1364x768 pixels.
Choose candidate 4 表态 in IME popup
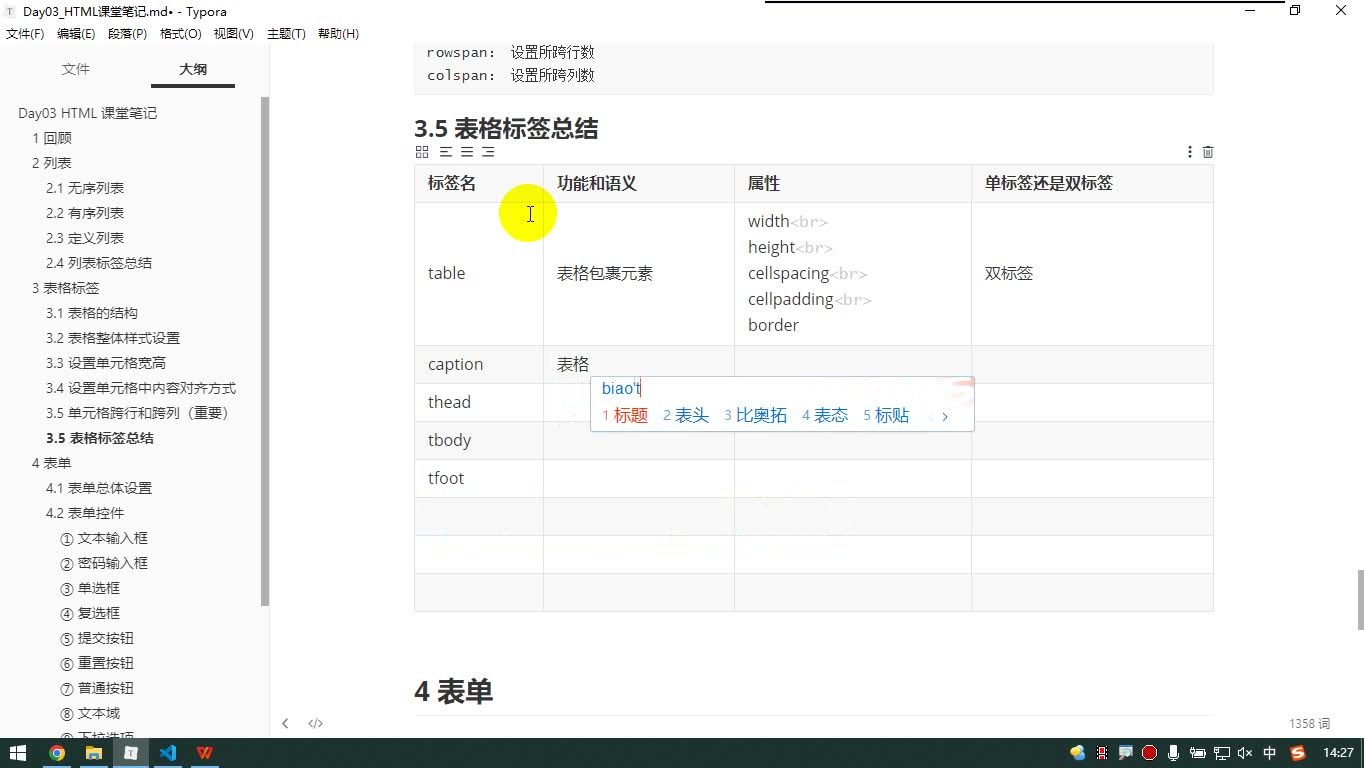[825, 415]
